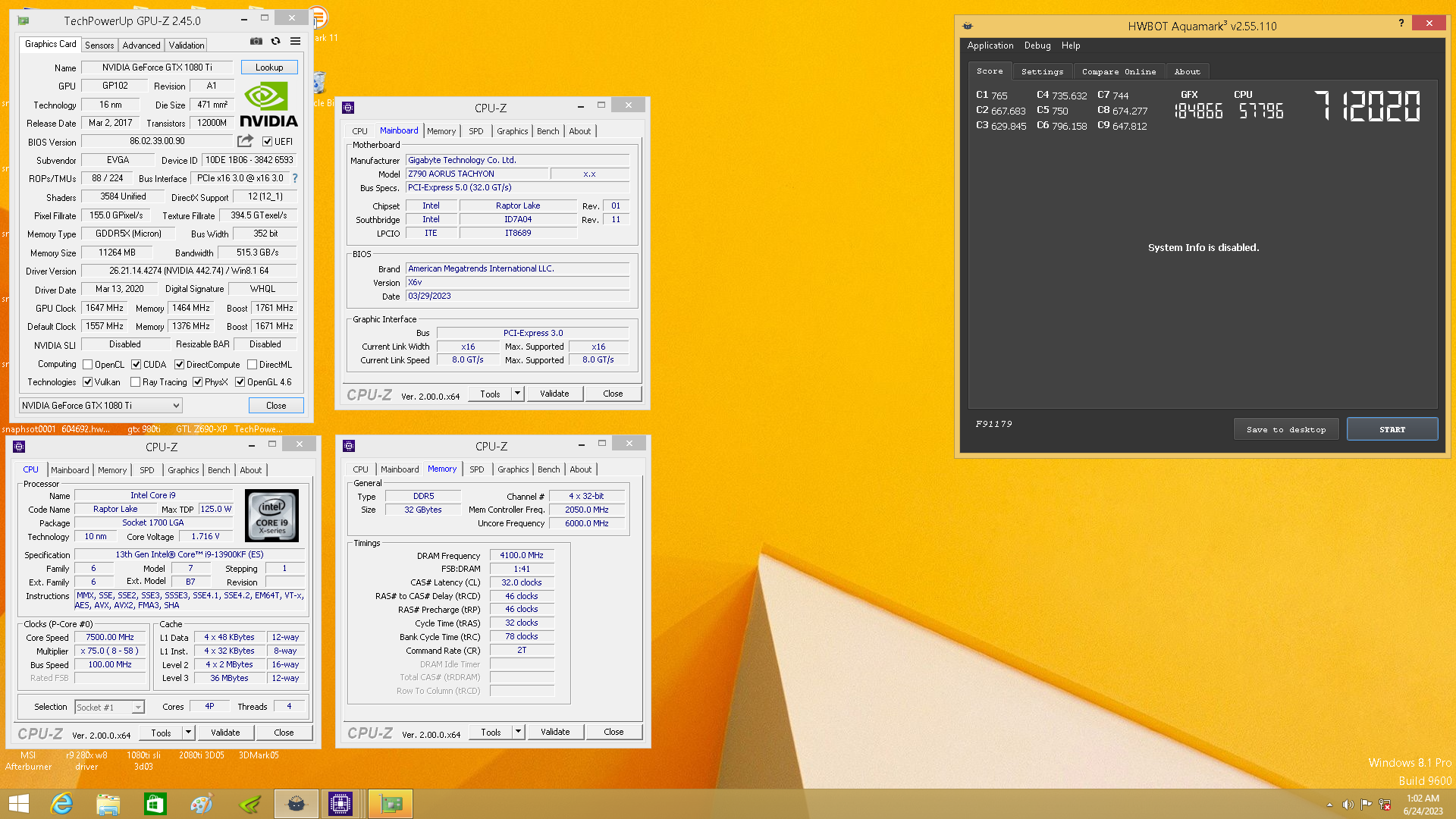Click the Lookup button in GPU-Z
Screen dimensions: 1456x819
[269, 67]
